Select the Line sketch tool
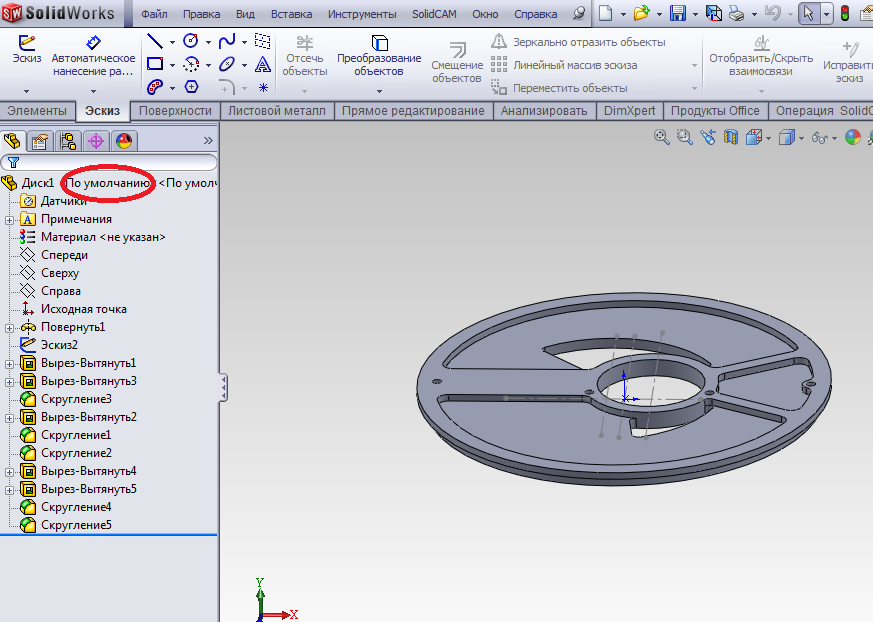The width and height of the screenshot is (873, 622). [x=155, y=41]
